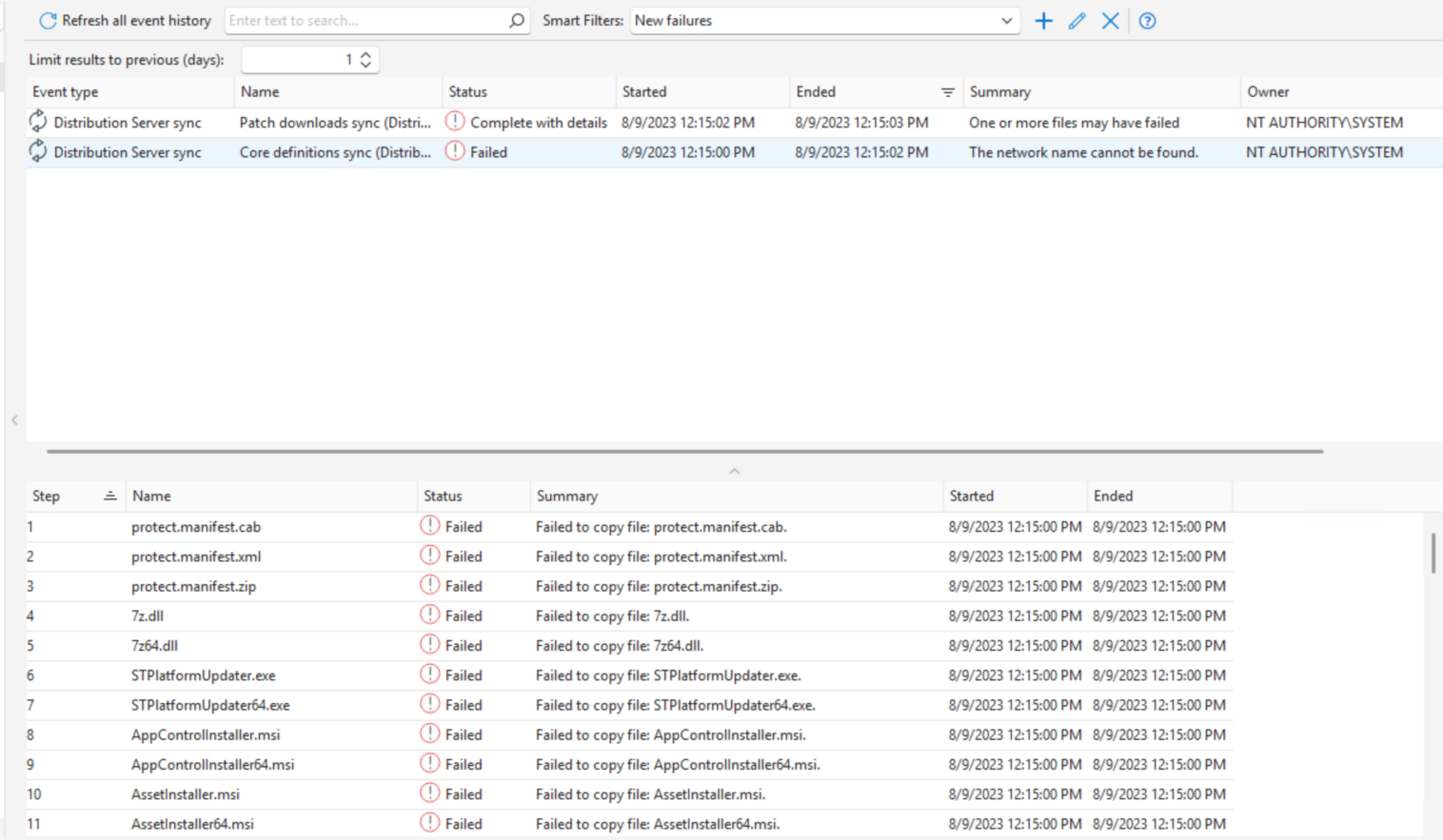Collapse the lower details pane with the chevron
Viewport: 1443px width, 840px height.
[x=734, y=470]
